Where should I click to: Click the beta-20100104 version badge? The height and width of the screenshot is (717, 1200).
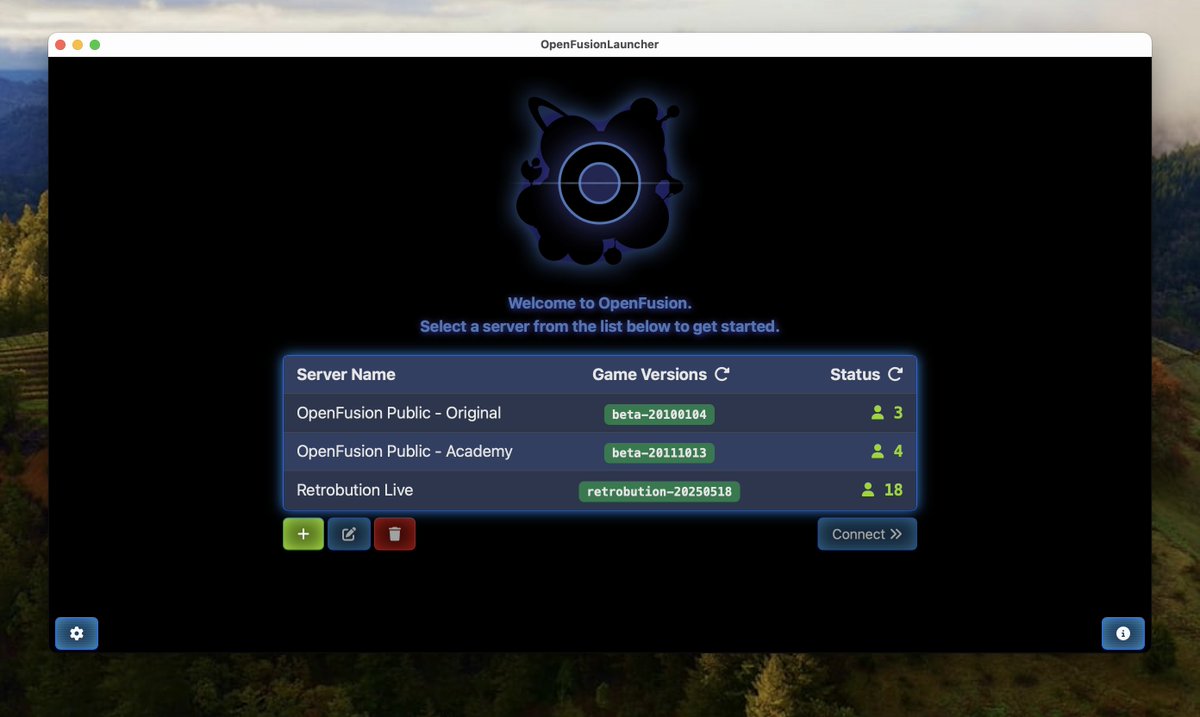coord(658,414)
